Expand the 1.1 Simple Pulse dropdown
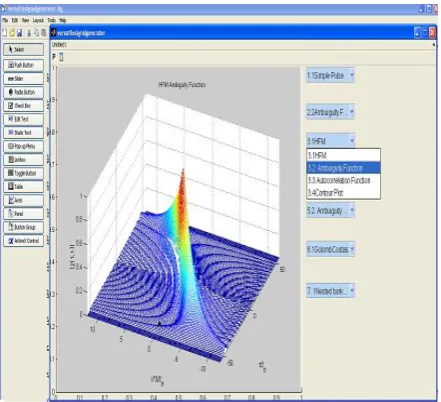The width and height of the screenshot is (441, 402). click(x=351, y=76)
